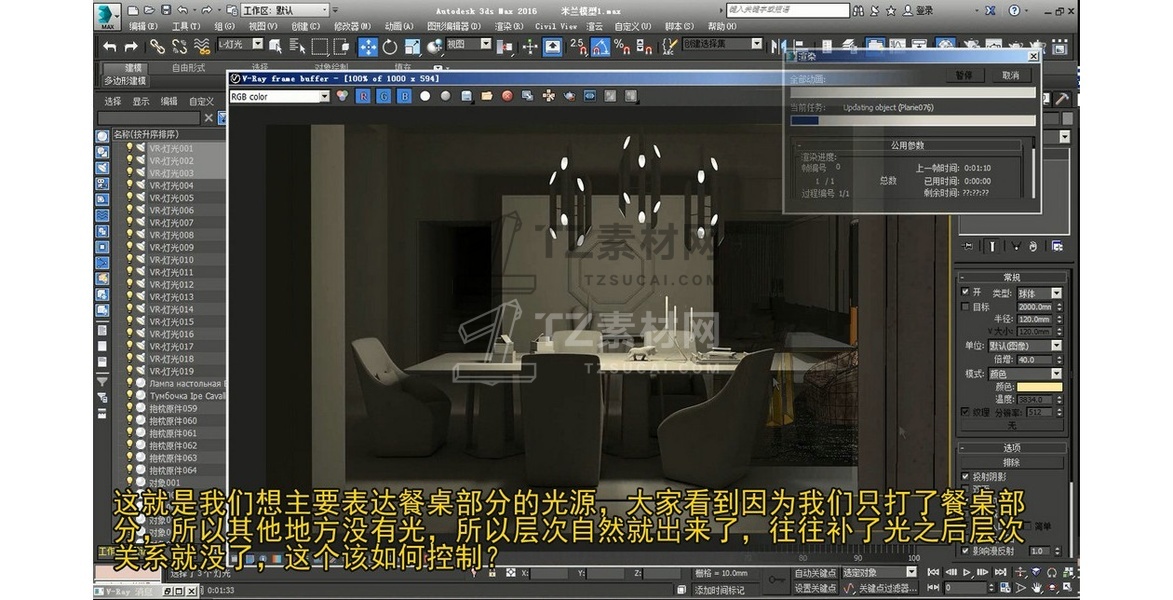Toggle the 开 (On) checkbox in 常规 rollout
This screenshot has height=600, width=1173.
pos(966,292)
